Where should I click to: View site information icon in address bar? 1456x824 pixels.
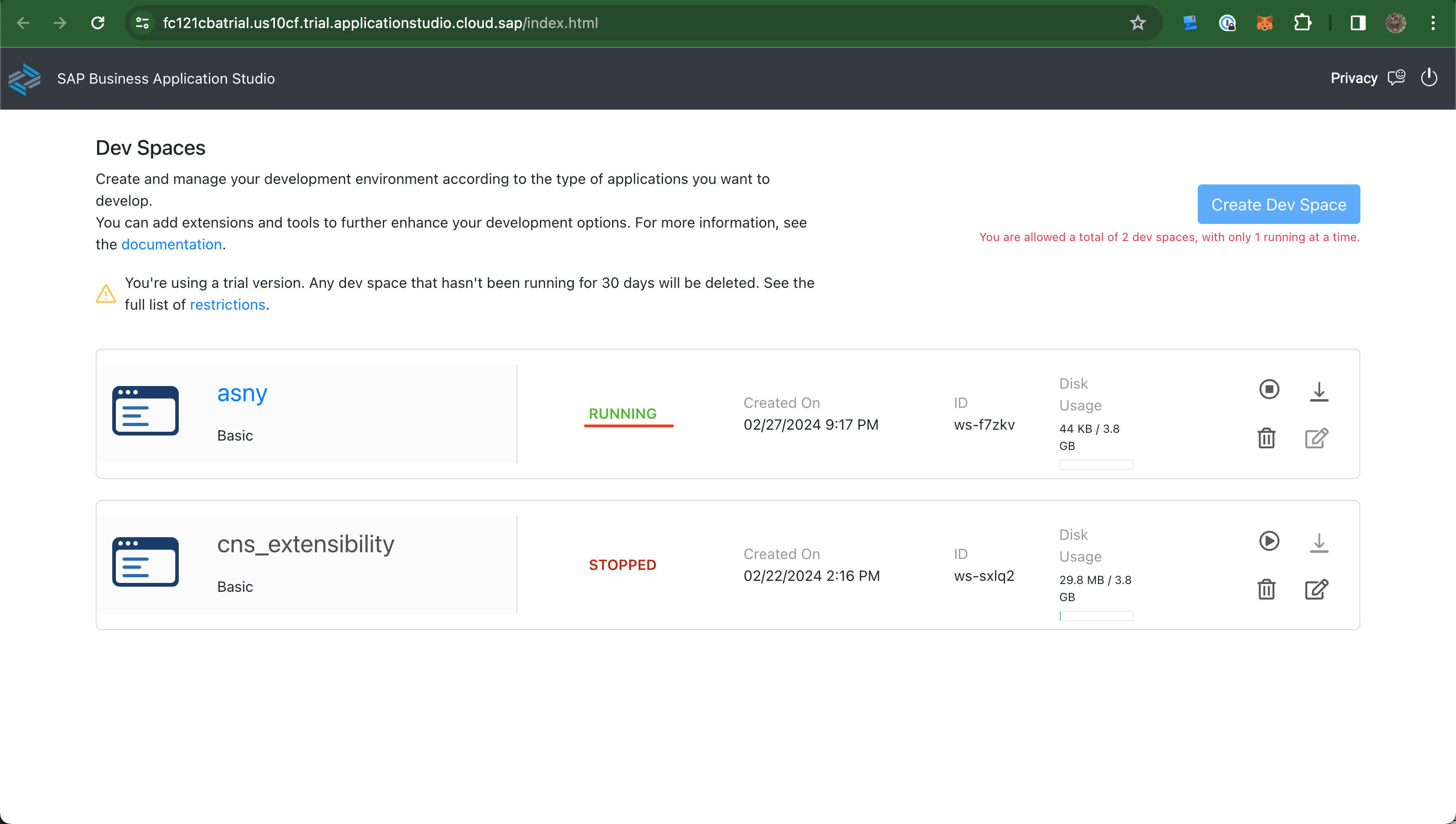coord(142,23)
